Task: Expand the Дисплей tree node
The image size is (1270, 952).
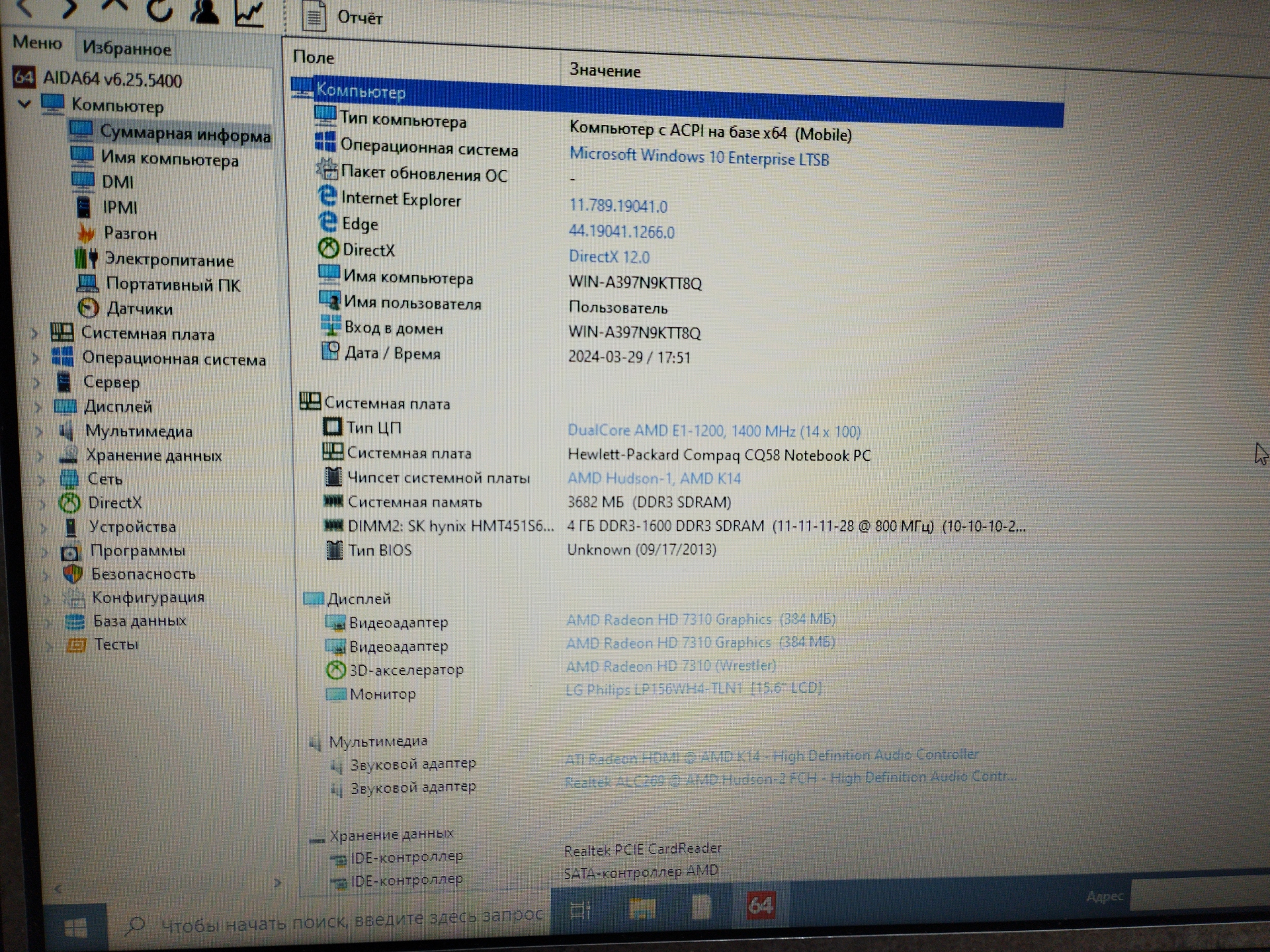Action: (38, 407)
